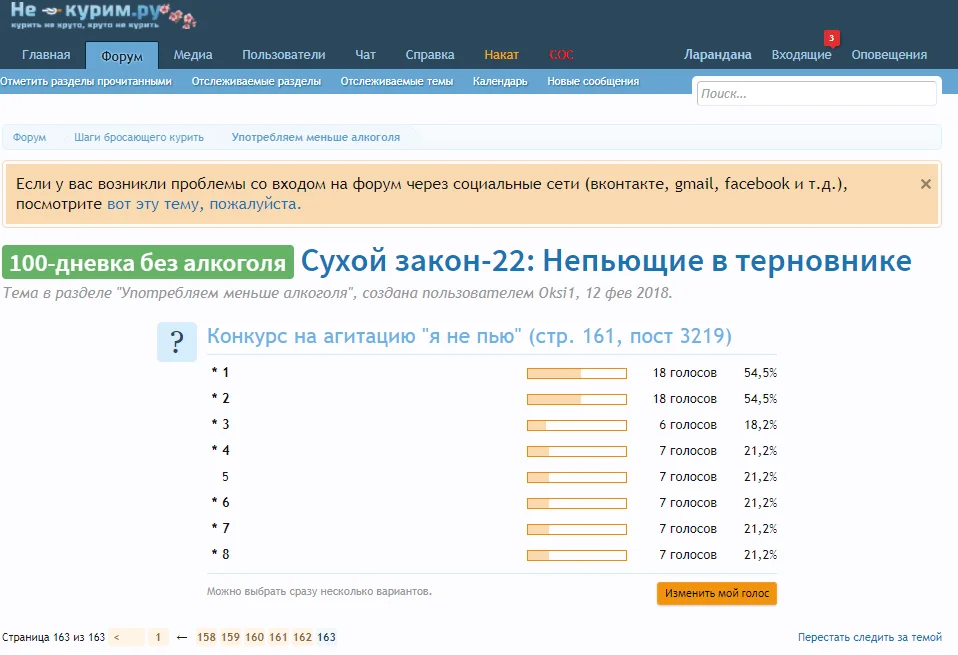Open the Чат tab
The image size is (958, 655).
365,55
